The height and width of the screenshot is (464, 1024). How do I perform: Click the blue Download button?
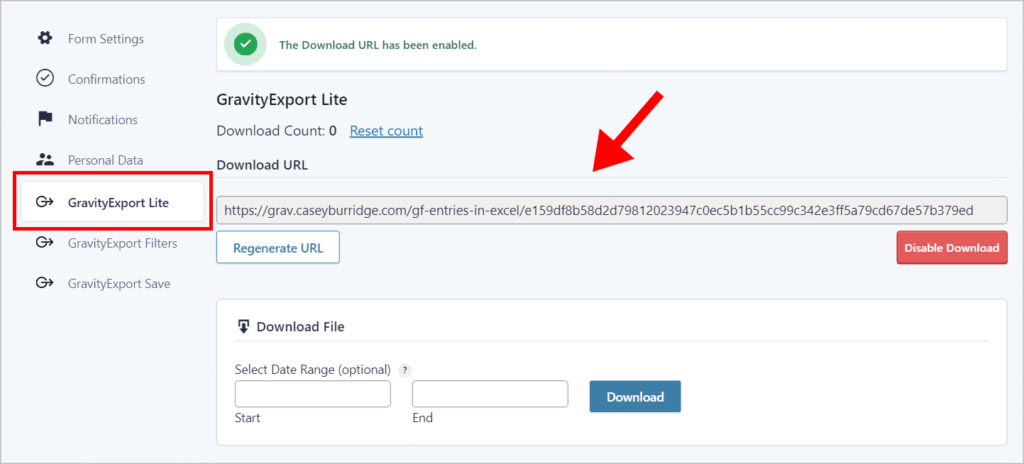pos(635,397)
